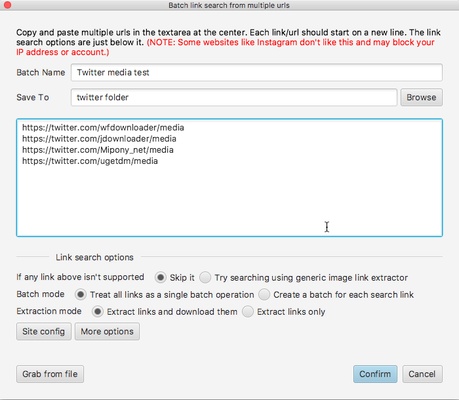Click the "Batch Name" label
Viewport: 459px width, 400px height.
(41, 72)
